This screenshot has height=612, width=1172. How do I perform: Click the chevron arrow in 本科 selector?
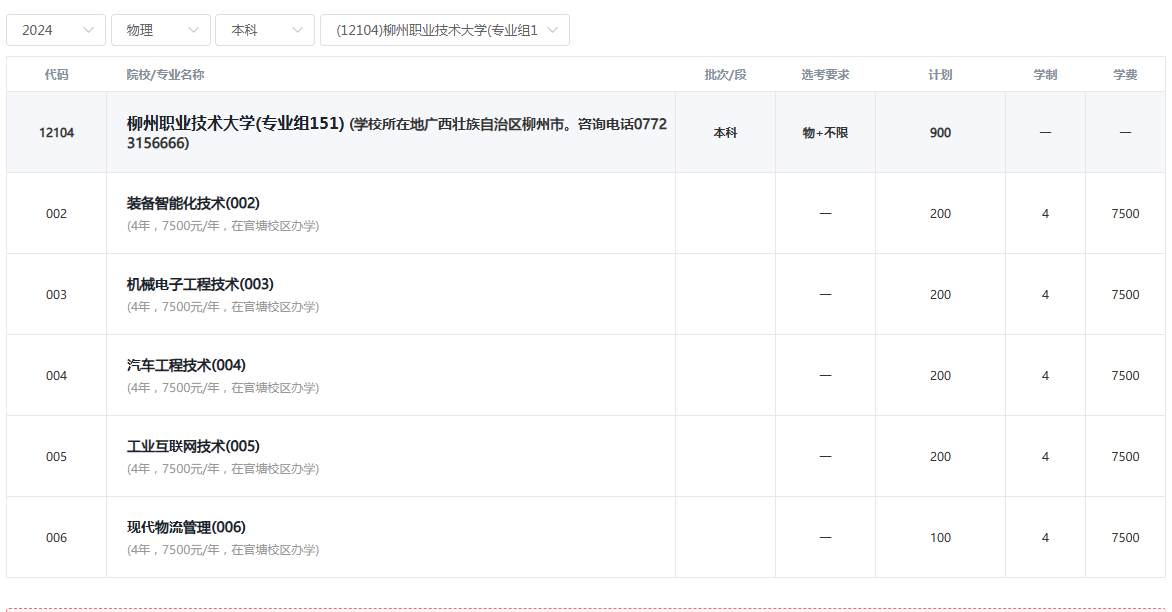(297, 30)
